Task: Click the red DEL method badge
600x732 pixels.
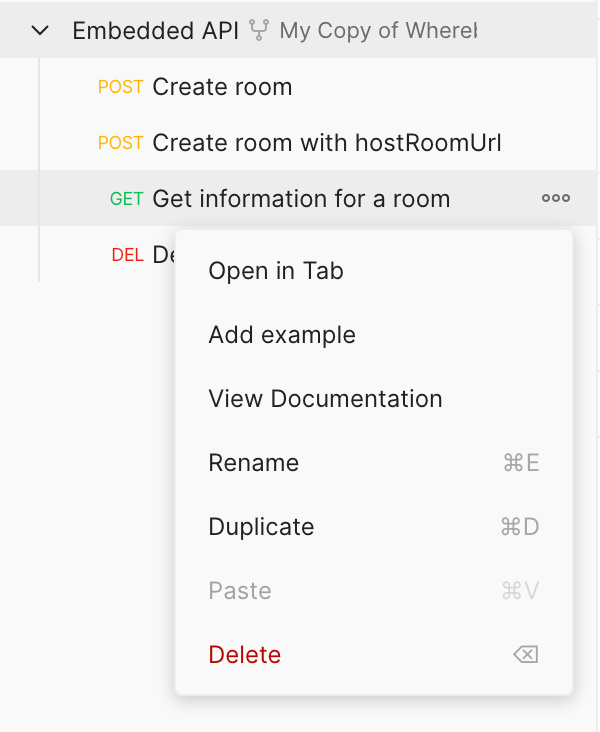Action: (127, 255)
